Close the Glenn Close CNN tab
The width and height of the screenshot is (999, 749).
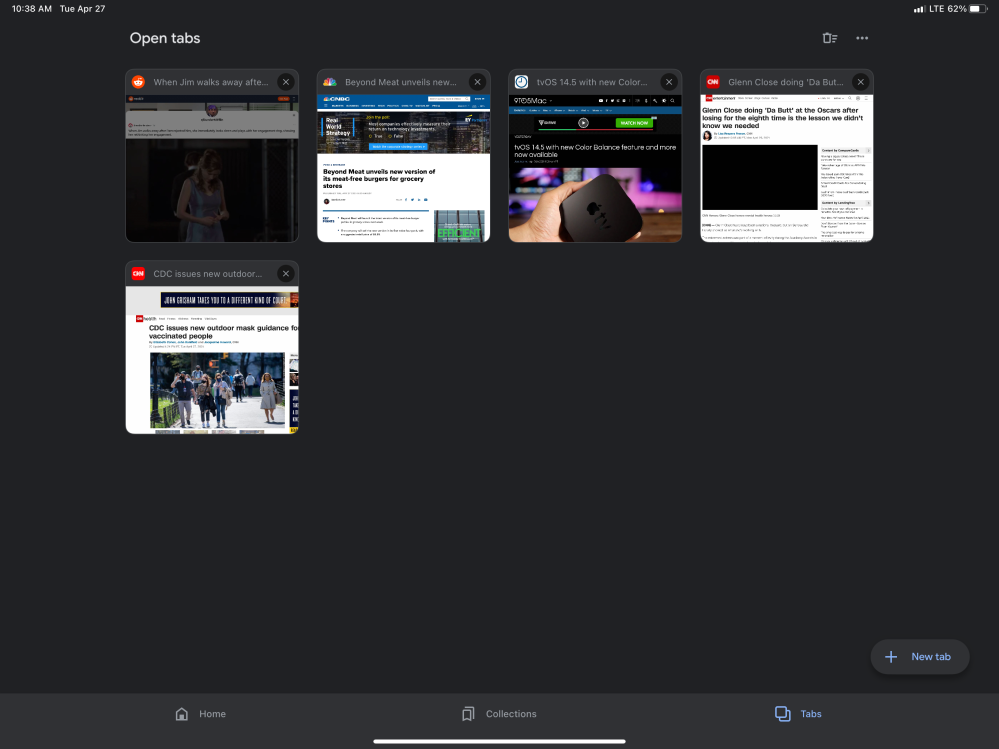(x=860, y=82)
